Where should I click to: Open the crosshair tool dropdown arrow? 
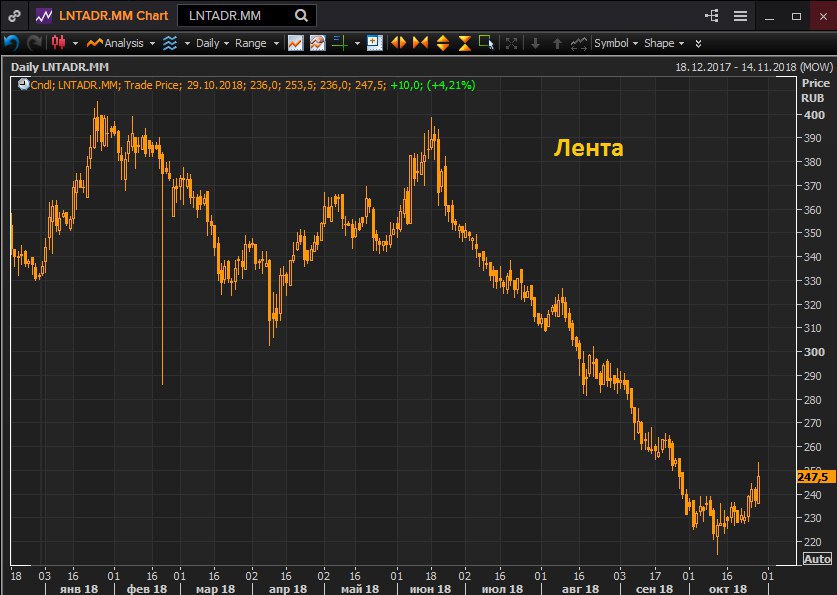(x=357, y=43)
